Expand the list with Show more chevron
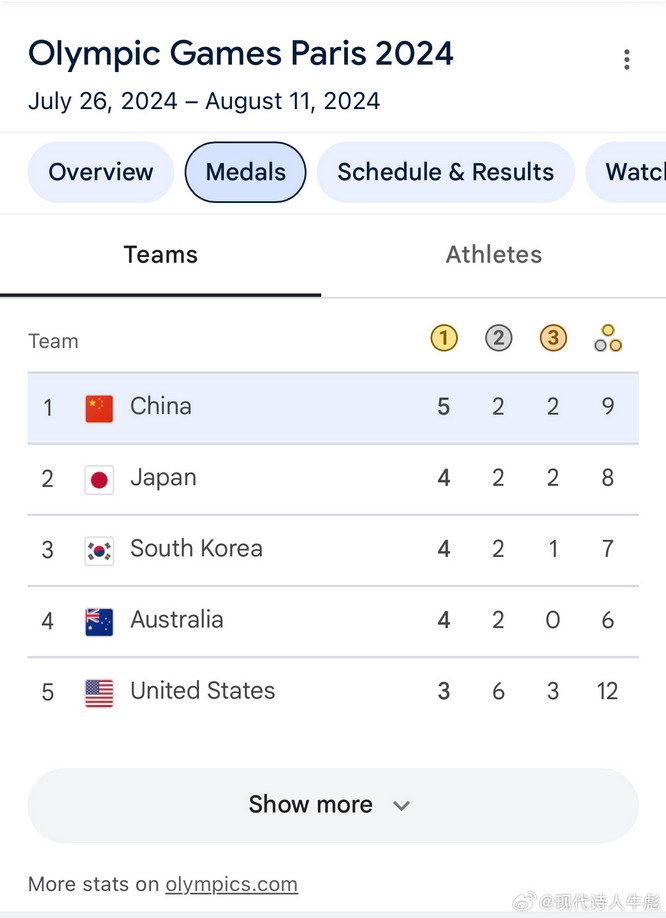 point(401,805)
